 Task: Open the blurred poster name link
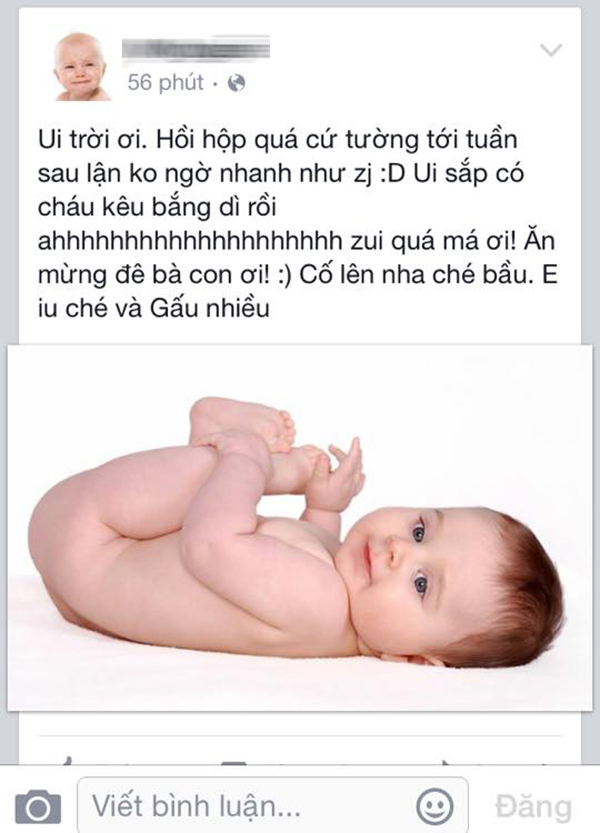tap(196, 49)
